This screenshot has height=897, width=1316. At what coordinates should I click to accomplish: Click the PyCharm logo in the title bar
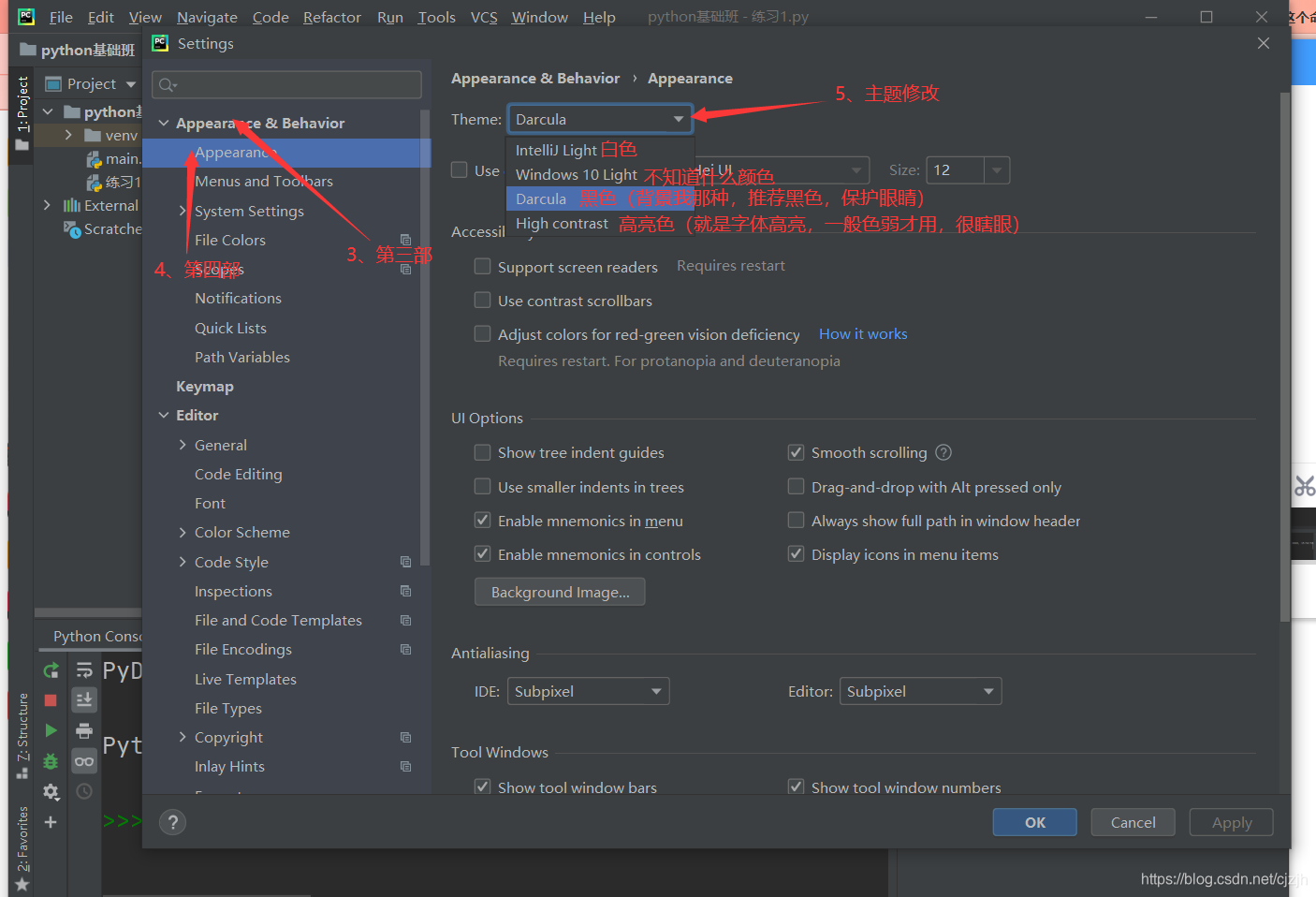pos(26,16)
